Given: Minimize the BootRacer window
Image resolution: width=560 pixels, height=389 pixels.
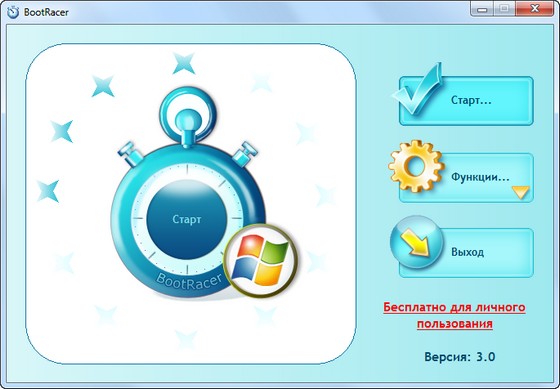Looking at the screenshot, I should pos(482,9).
